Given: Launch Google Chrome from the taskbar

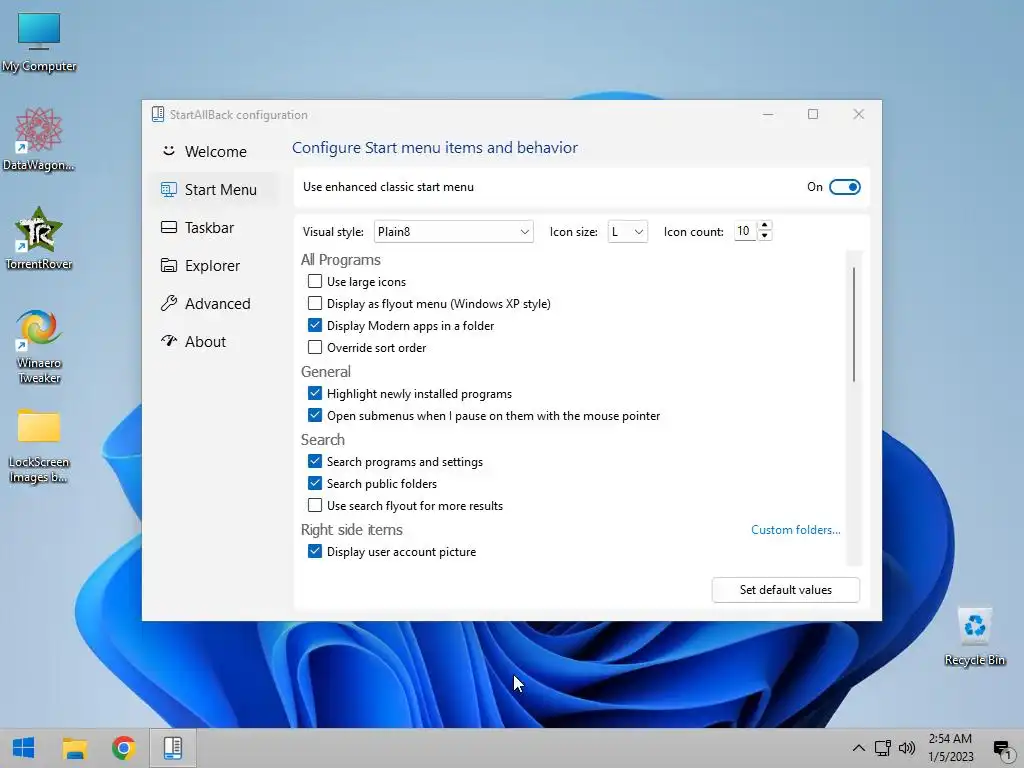Looking at the screenshot, I should point(123,748).
